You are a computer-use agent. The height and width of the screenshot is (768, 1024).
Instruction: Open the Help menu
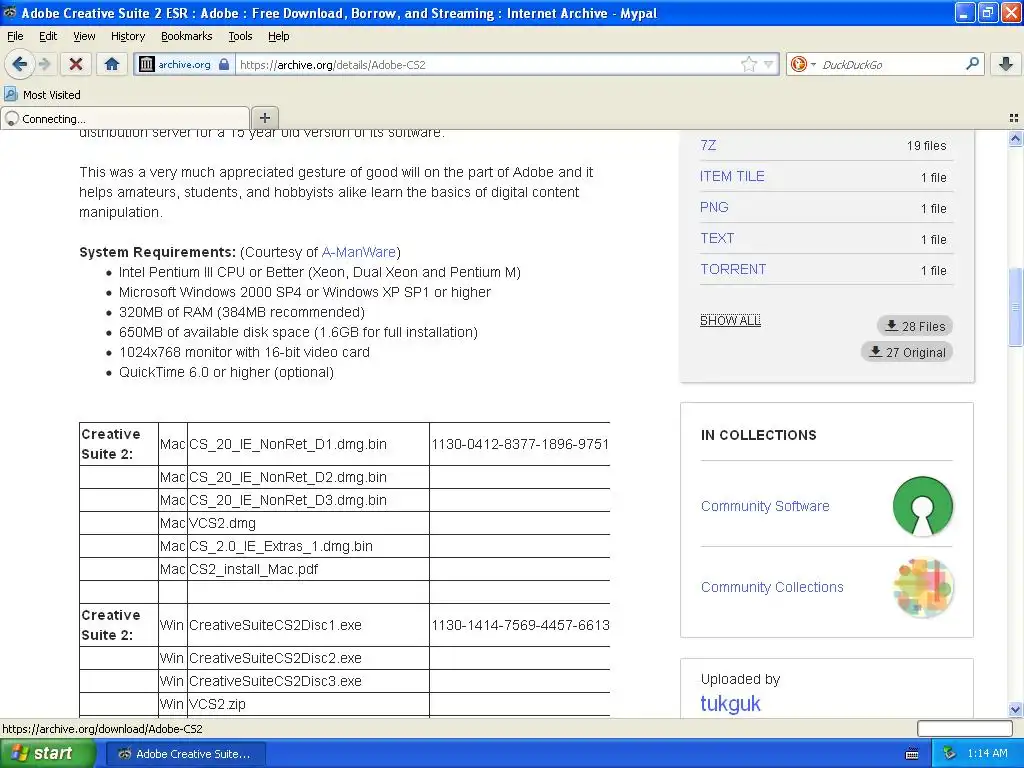278,37
